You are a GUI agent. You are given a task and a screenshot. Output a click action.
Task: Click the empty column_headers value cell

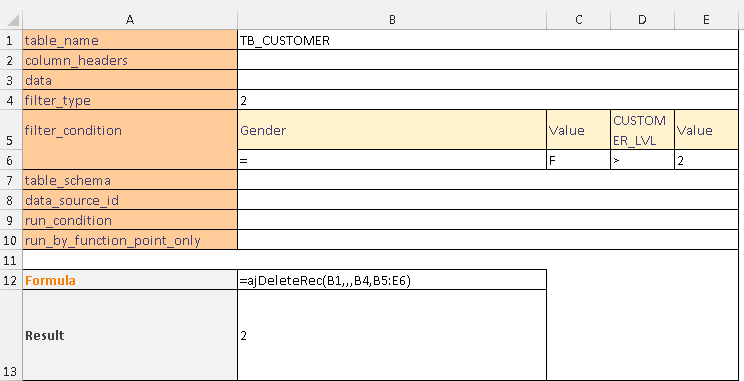pos(488,60)
